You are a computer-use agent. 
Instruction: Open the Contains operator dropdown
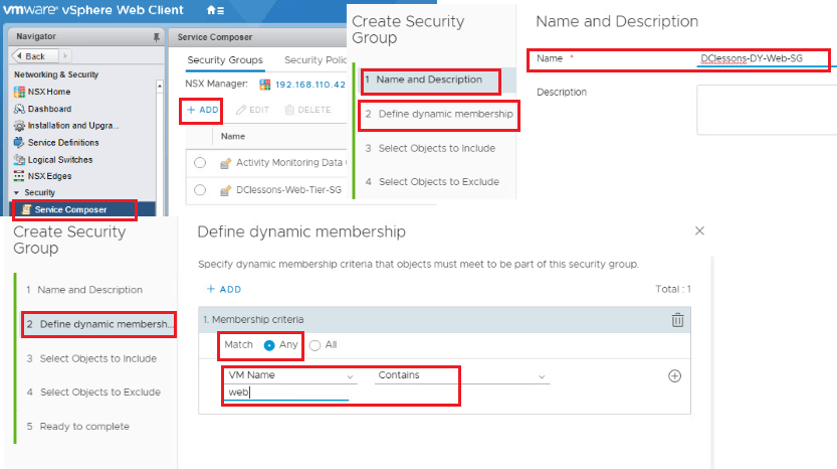(x=462, y=376)
